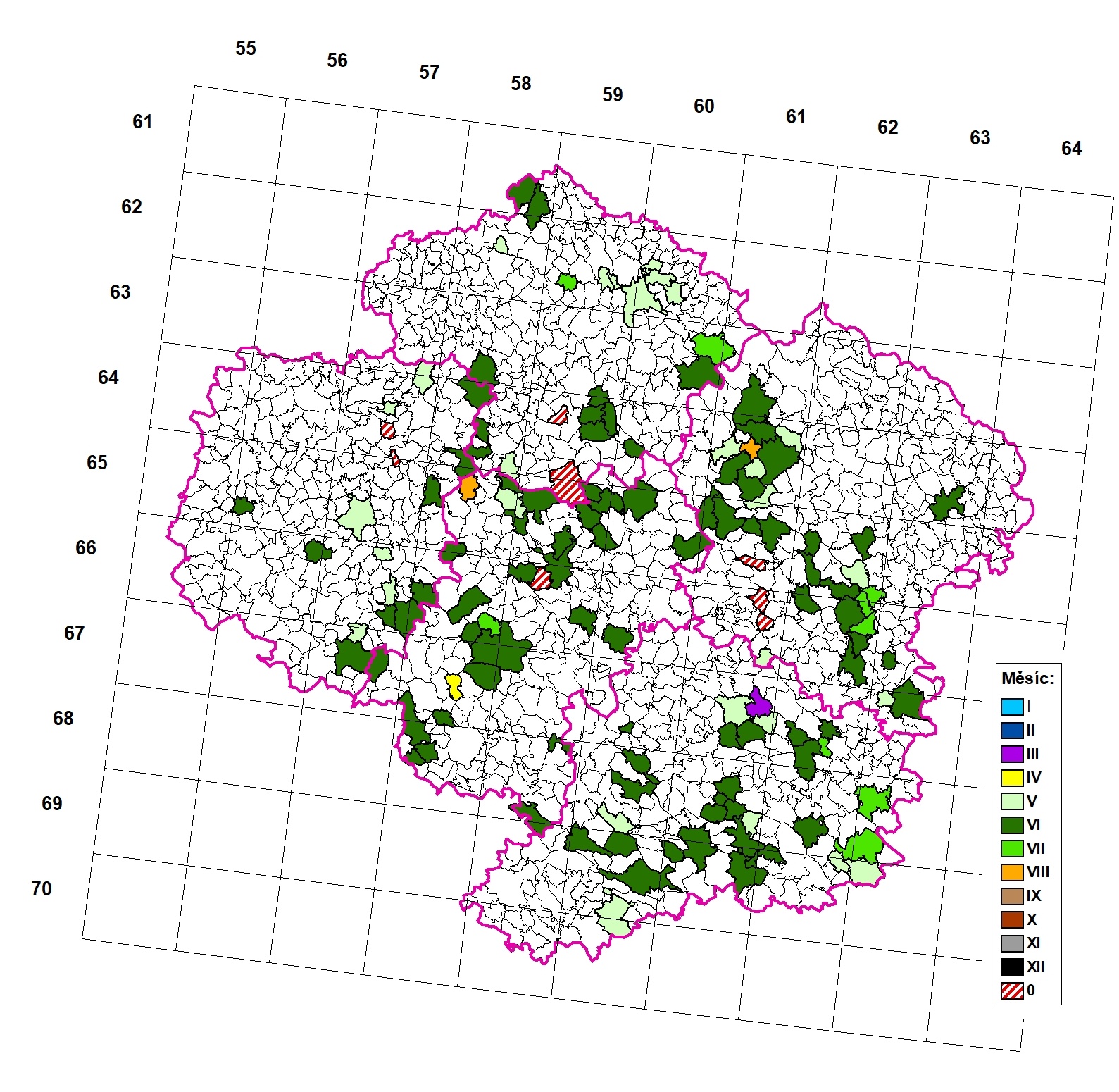Click the brown swatch for month X
Screen dimensions: 1119x1092
pyautogui.click(x=1012, y=919)
